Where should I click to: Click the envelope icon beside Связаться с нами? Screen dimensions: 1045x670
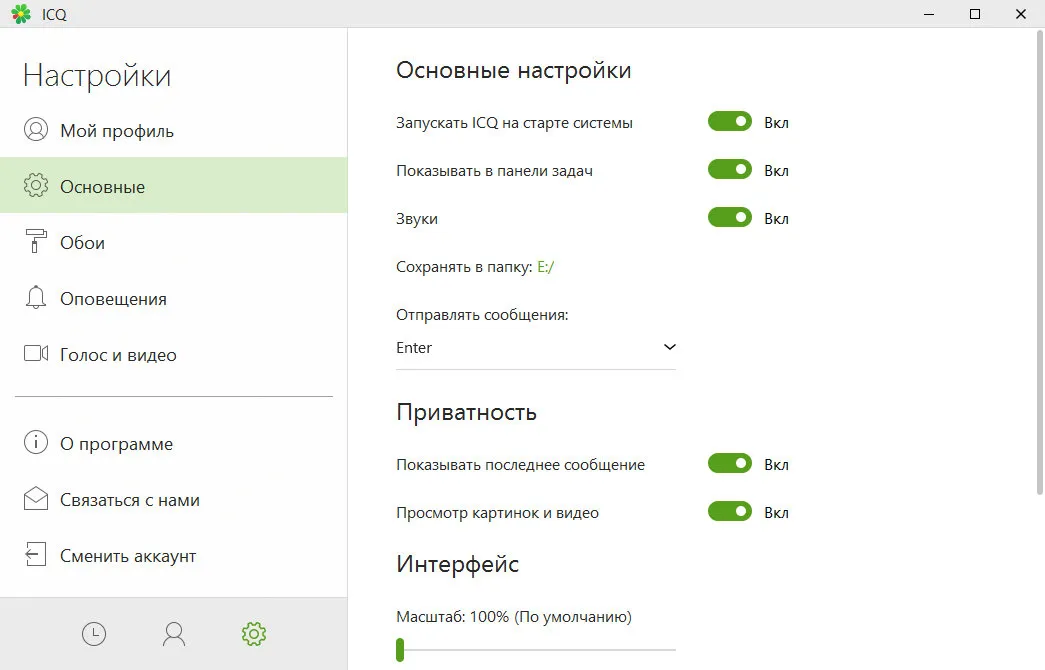[36, 499]
